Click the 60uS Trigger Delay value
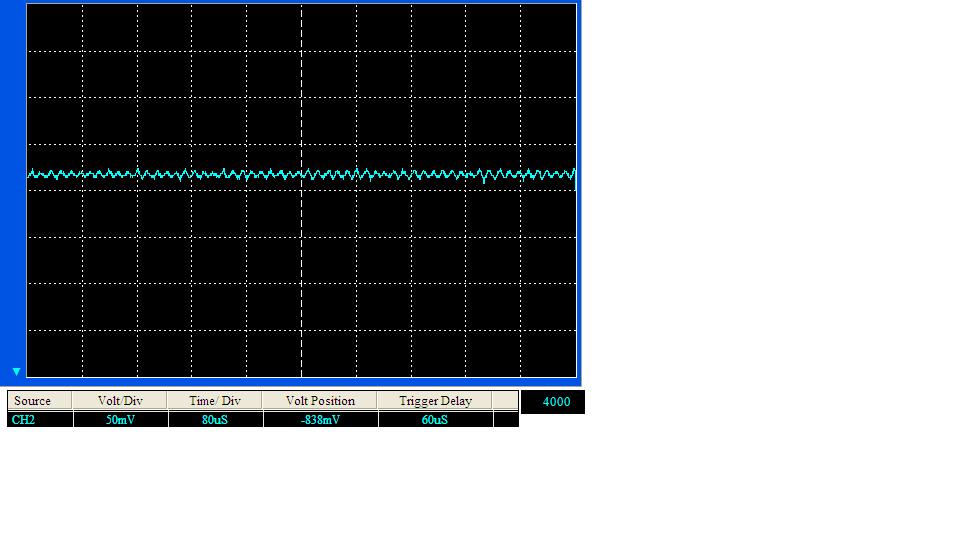The image size is (960, 540). pos(435,419)
